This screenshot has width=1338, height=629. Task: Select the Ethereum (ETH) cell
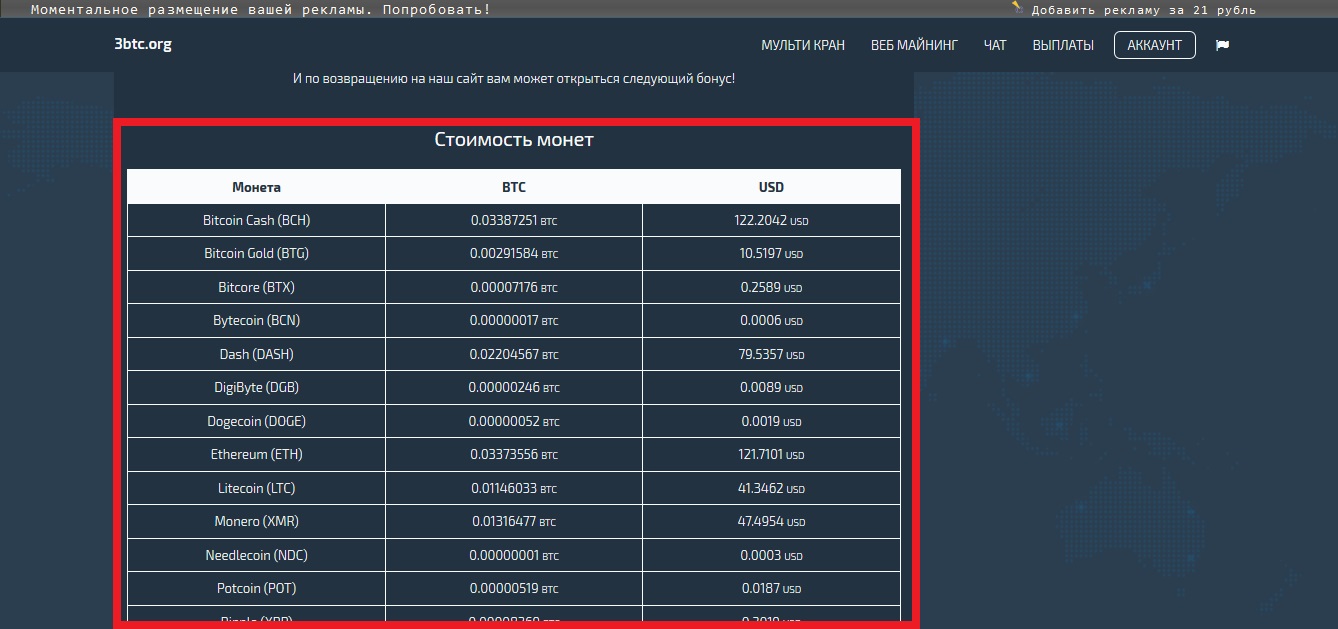[x=256, y=455]
